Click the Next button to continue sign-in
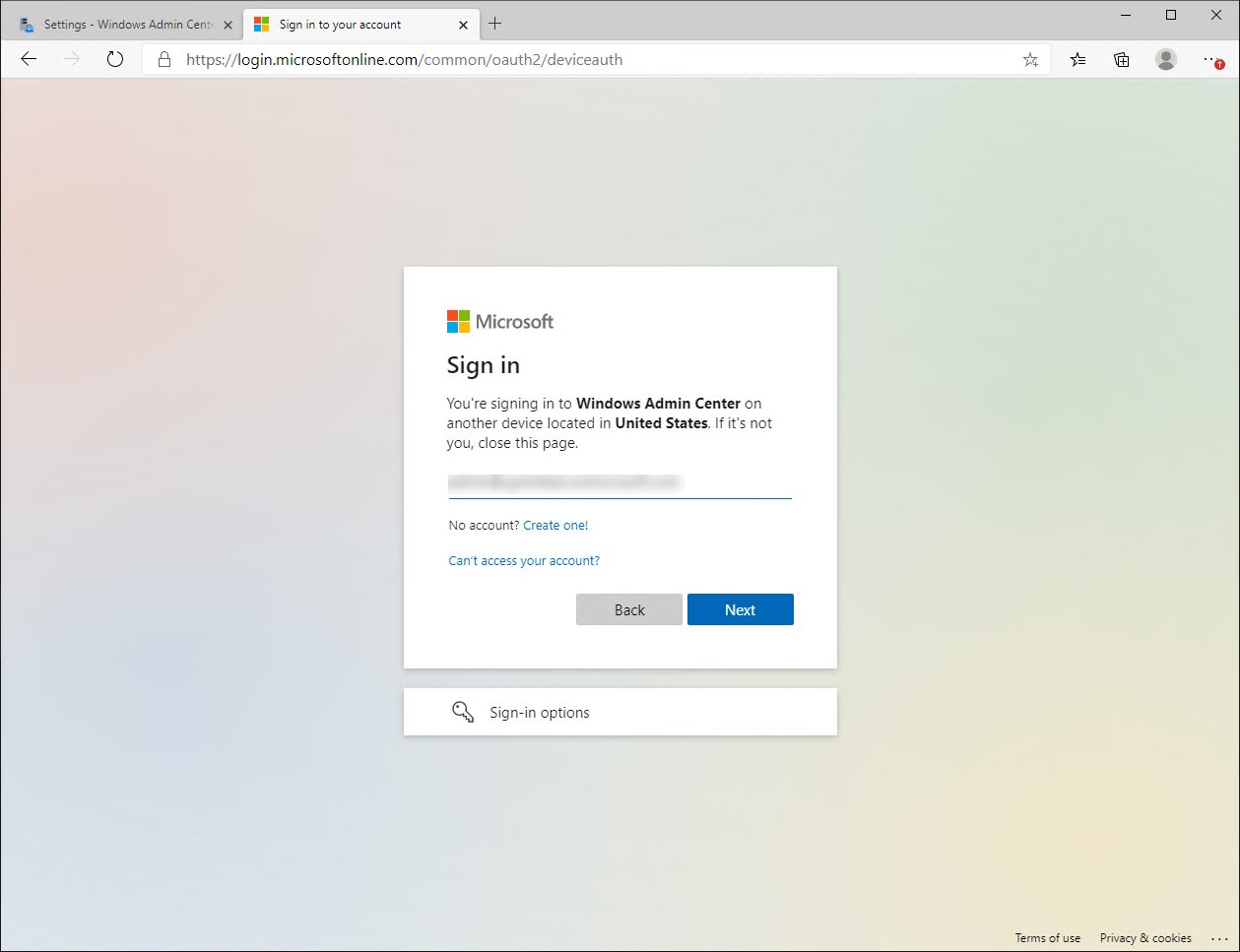Viewport: 1240px width, 952px height. coord(740,609)
